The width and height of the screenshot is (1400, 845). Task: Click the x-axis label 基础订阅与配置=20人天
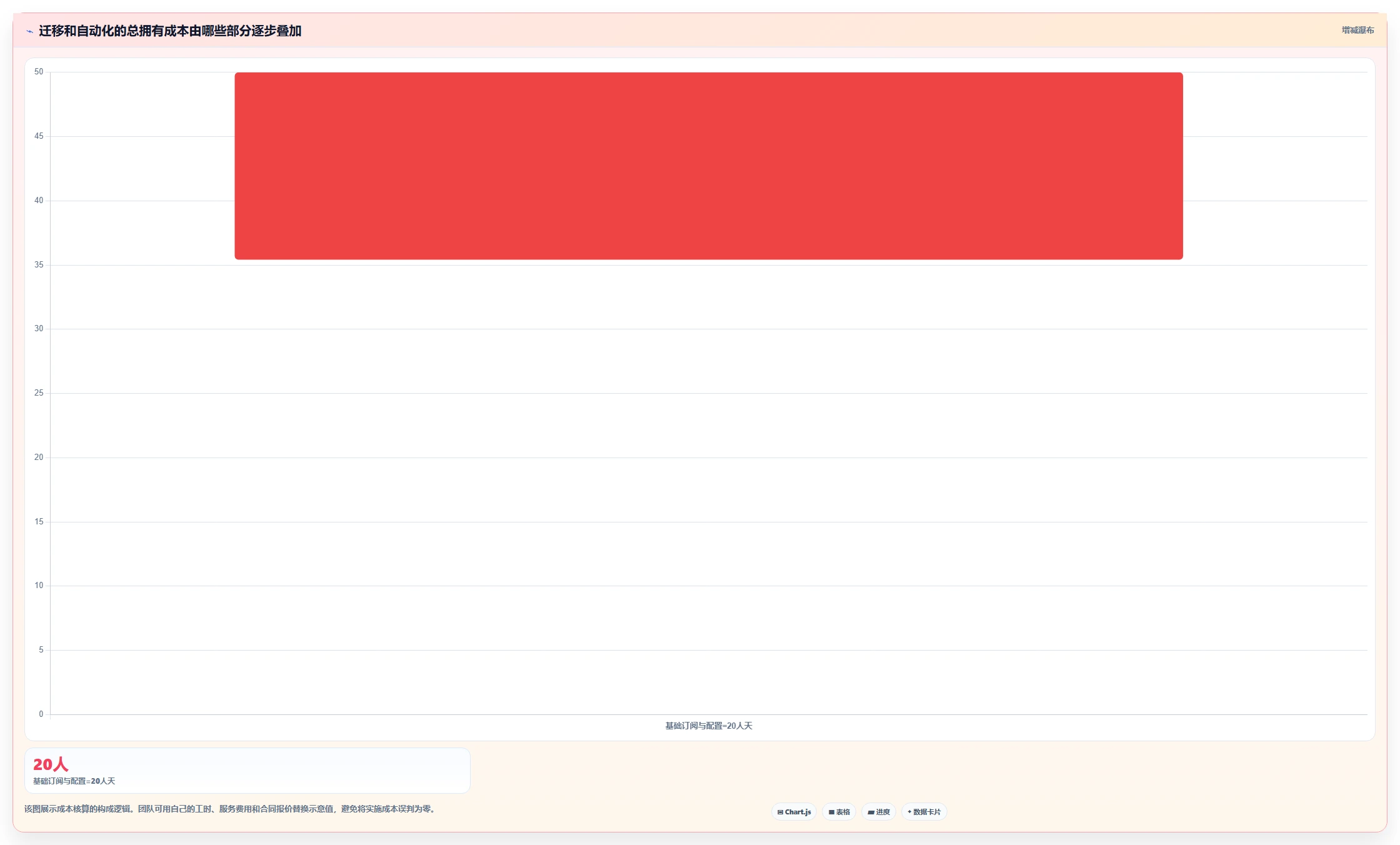click(709, 726)
